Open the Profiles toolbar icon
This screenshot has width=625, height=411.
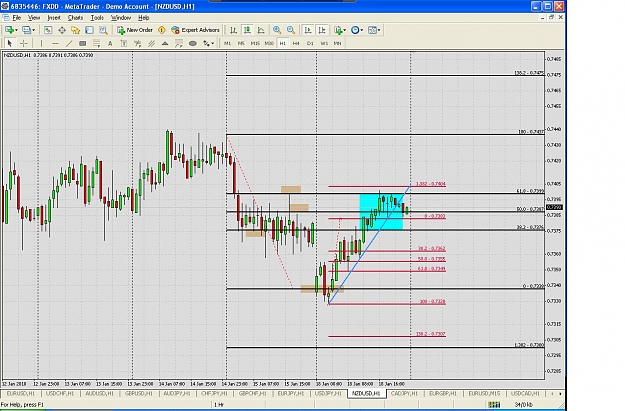coord(26,30)
